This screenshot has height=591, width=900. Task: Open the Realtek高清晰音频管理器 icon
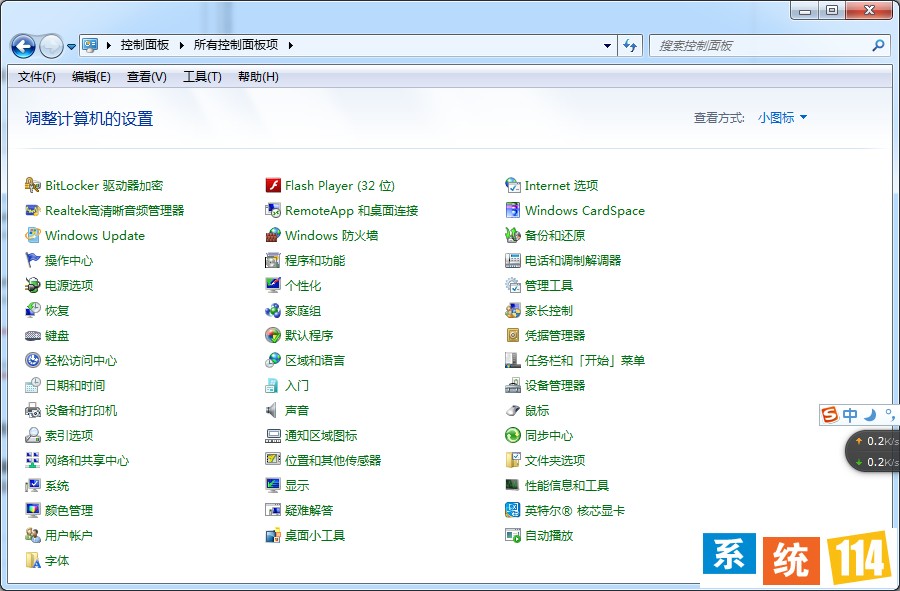point(33,210)
